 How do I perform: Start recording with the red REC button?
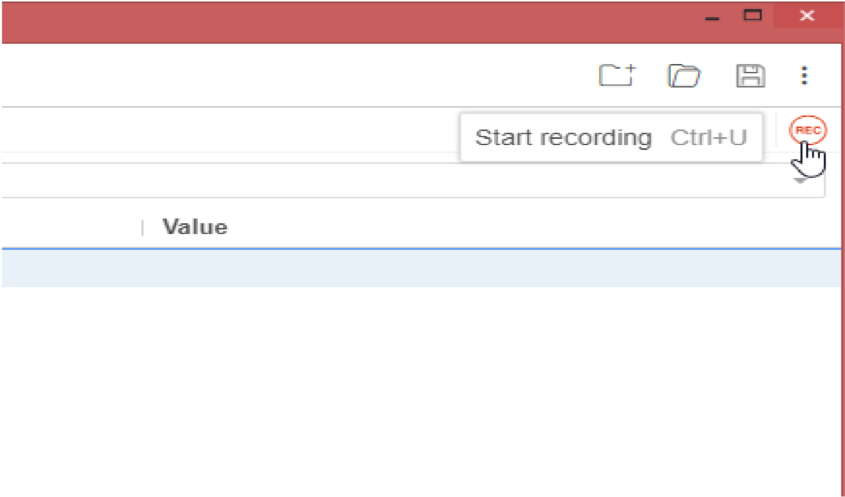(x=806, y=131)
